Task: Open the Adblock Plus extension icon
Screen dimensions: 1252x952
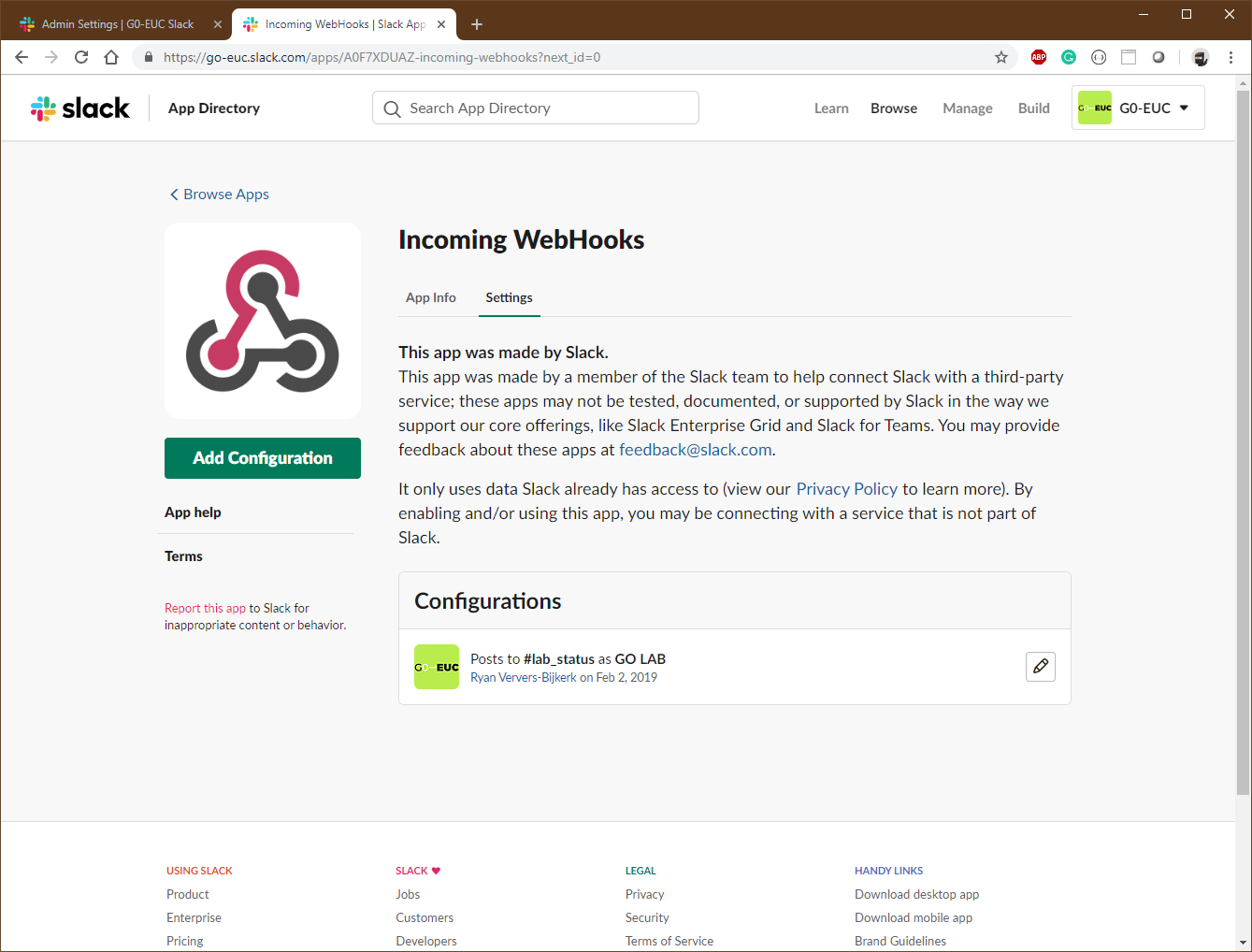Action: pyautogui.click(x=1038, y=57)
